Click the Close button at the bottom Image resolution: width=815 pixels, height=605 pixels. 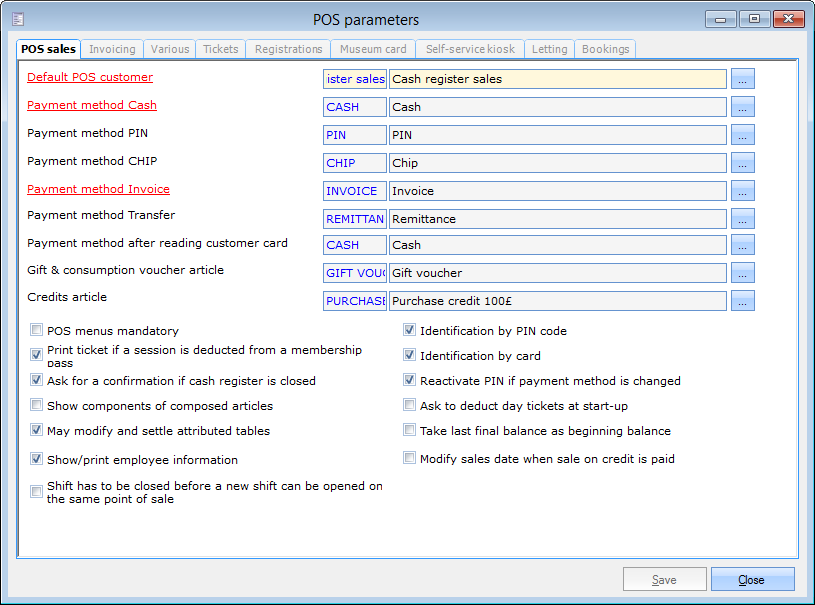(x=752, y=580)
